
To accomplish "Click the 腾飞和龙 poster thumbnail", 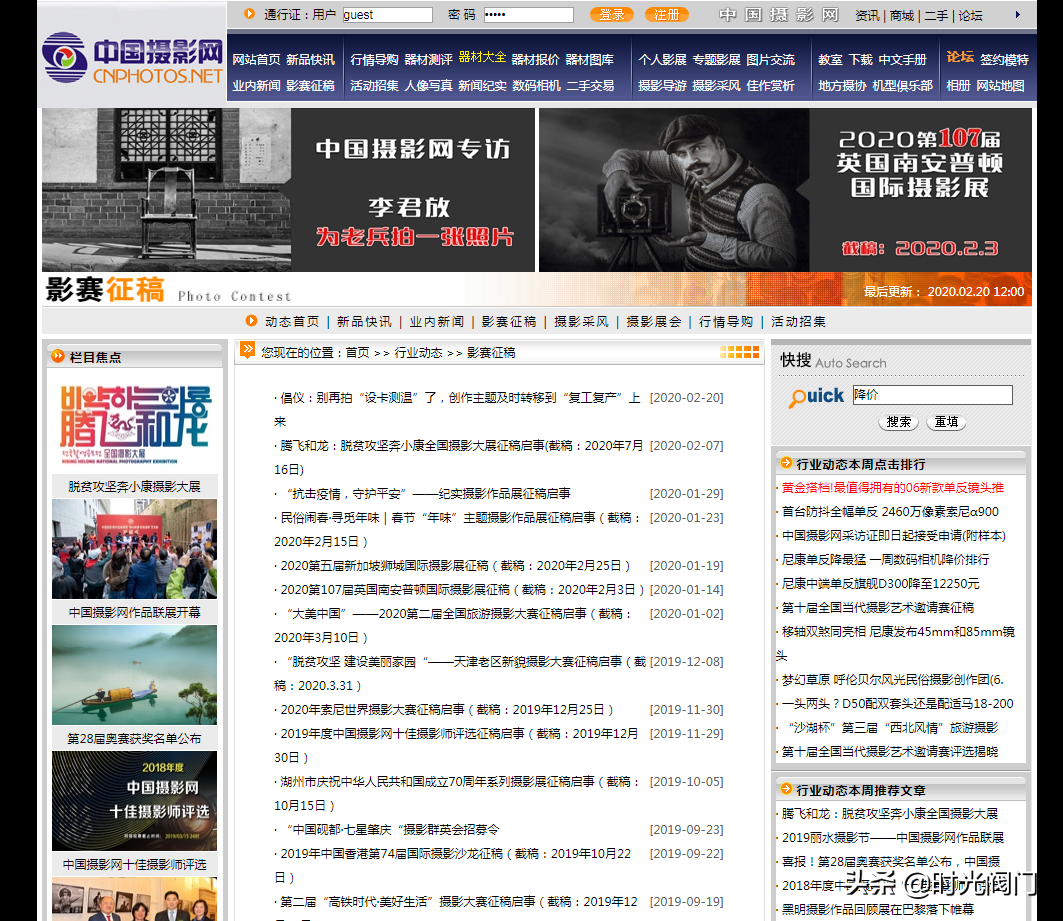I will (134, 423).
